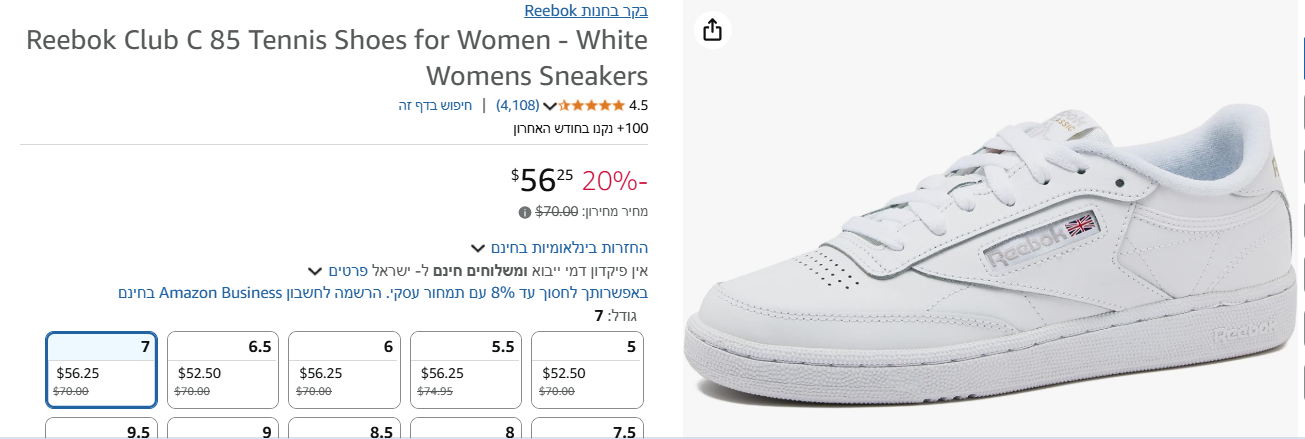The image size is (1305, 439).
Task: Select the size 9 button
Action: 223,430
